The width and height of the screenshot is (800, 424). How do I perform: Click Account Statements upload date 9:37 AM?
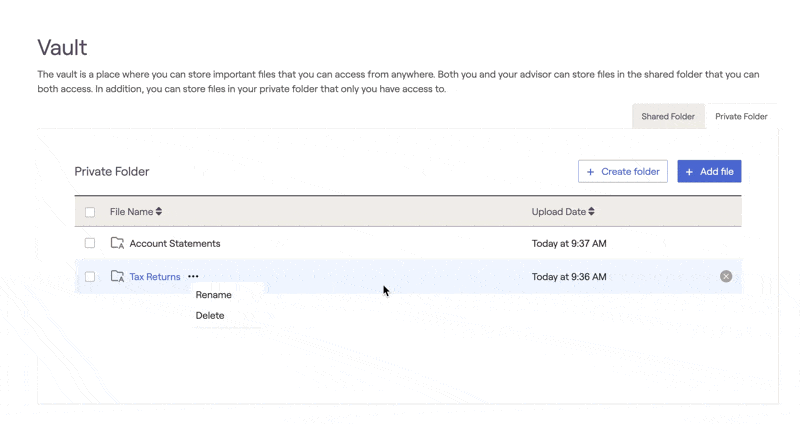(569, 243)
